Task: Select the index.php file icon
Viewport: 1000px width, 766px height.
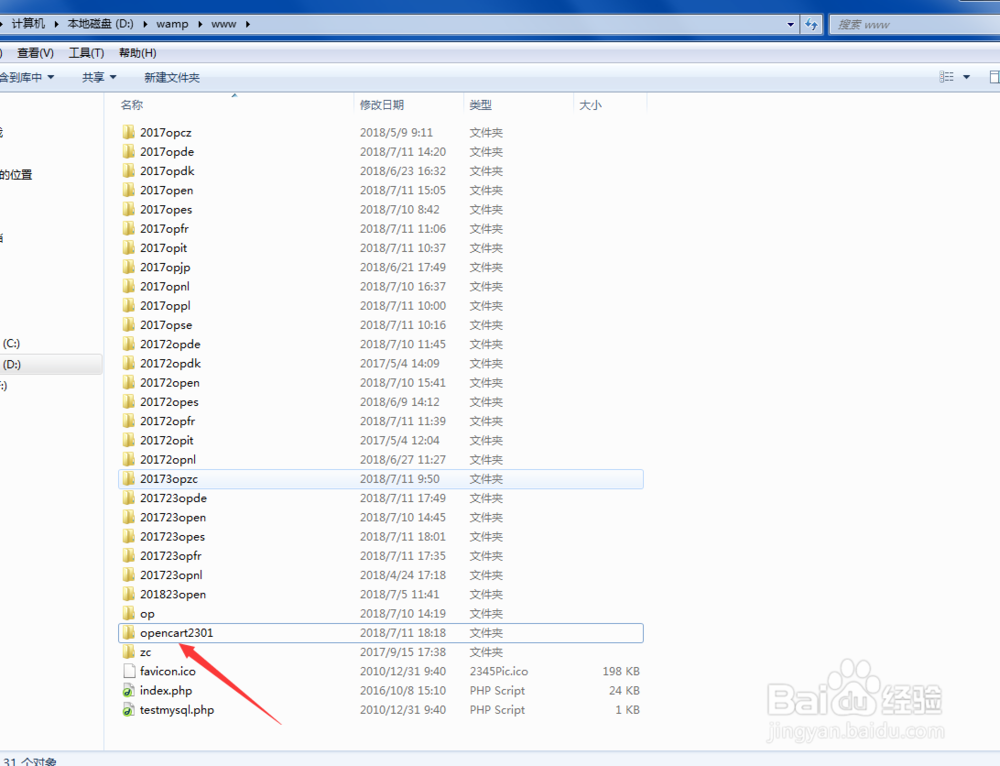Action: (x=129, y=690)
